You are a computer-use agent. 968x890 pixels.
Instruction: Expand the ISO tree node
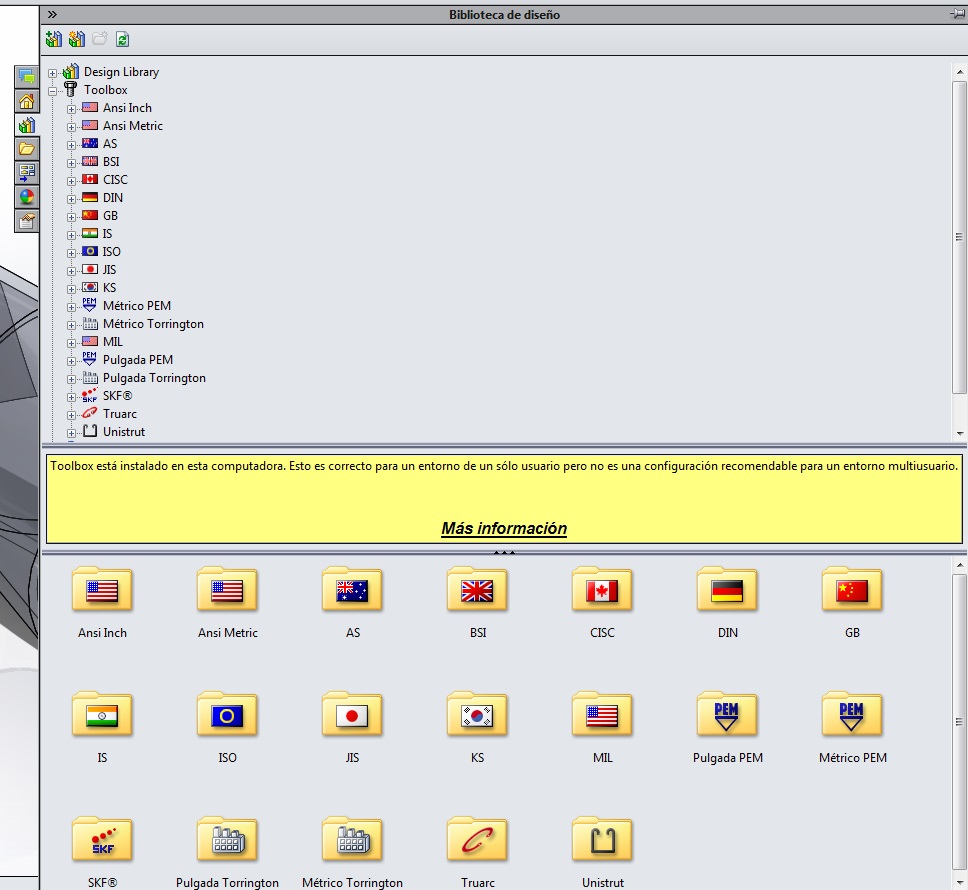pyautogui.click(x=71, y=252)
